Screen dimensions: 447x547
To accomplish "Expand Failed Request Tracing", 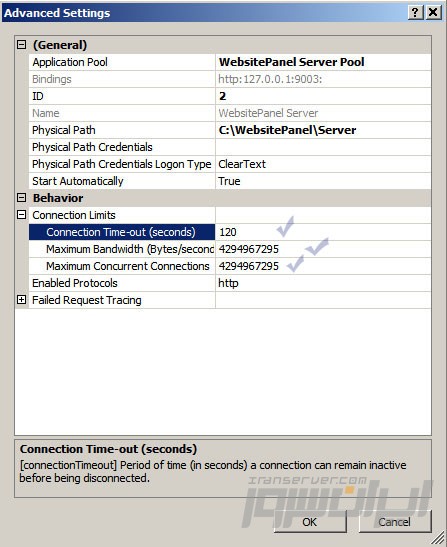I will (x=22, y=300).
